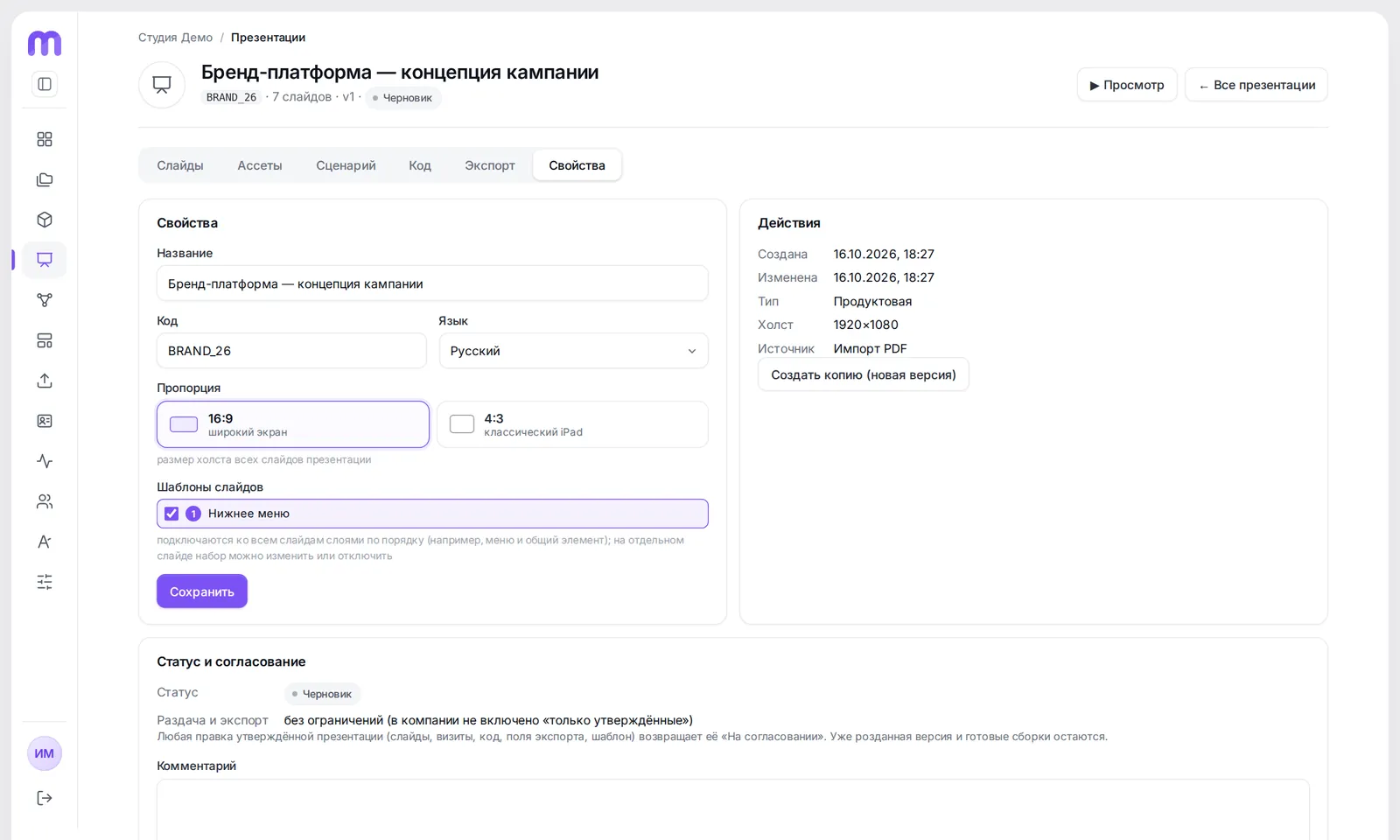The width and height of the screenshot is (1400, 840).
Task: Switch to the Сценарий tab
Action: coord(346,165)
